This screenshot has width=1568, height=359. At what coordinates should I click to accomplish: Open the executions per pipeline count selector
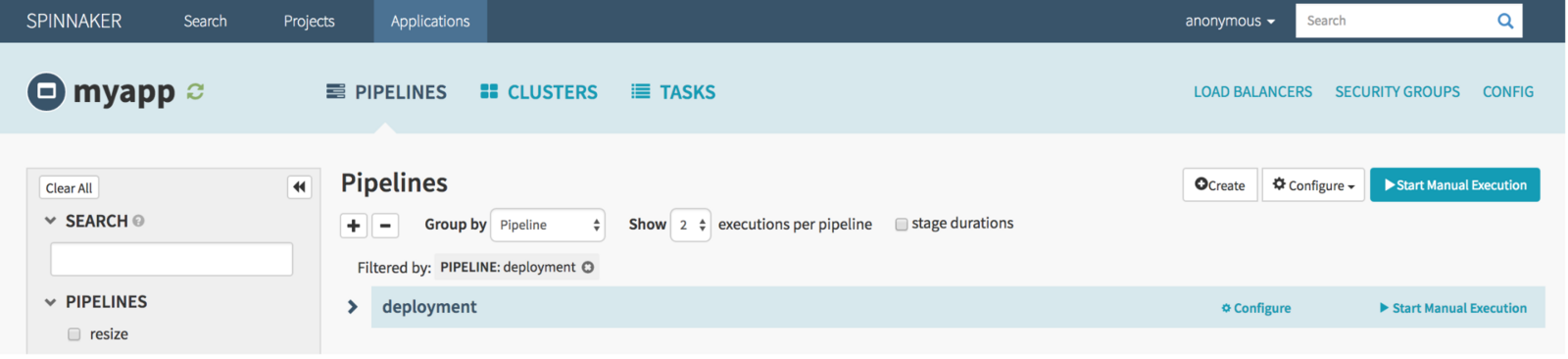[x=690, y=225]
